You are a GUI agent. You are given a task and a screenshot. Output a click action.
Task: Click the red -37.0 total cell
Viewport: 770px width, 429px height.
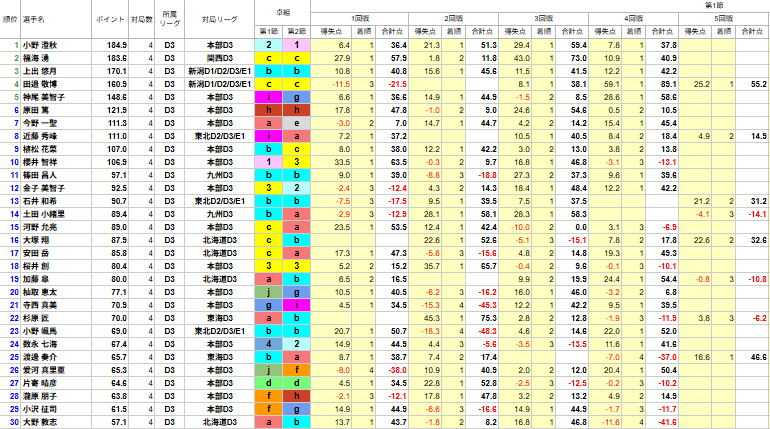[662, 357]
